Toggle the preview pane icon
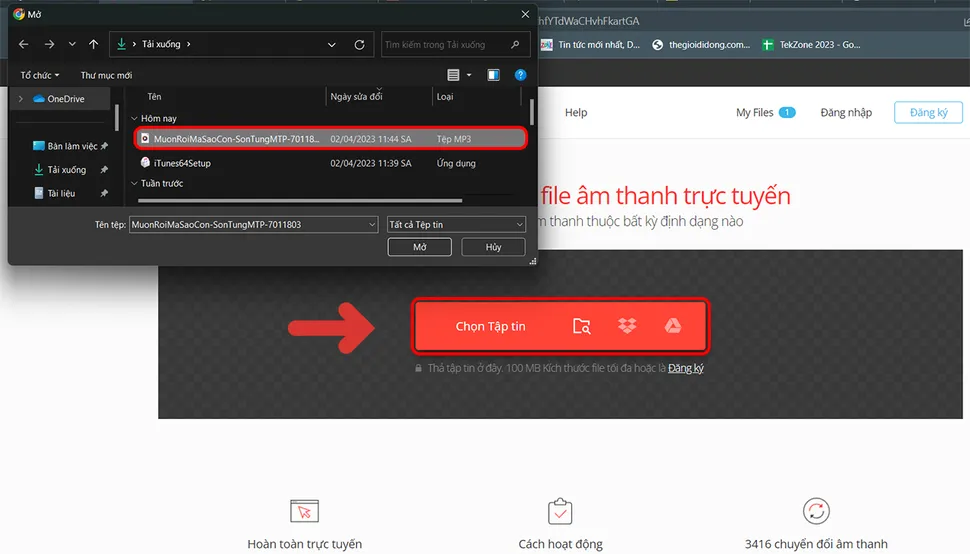The height and width of the screenshot is (554, 970). point(493,75)
